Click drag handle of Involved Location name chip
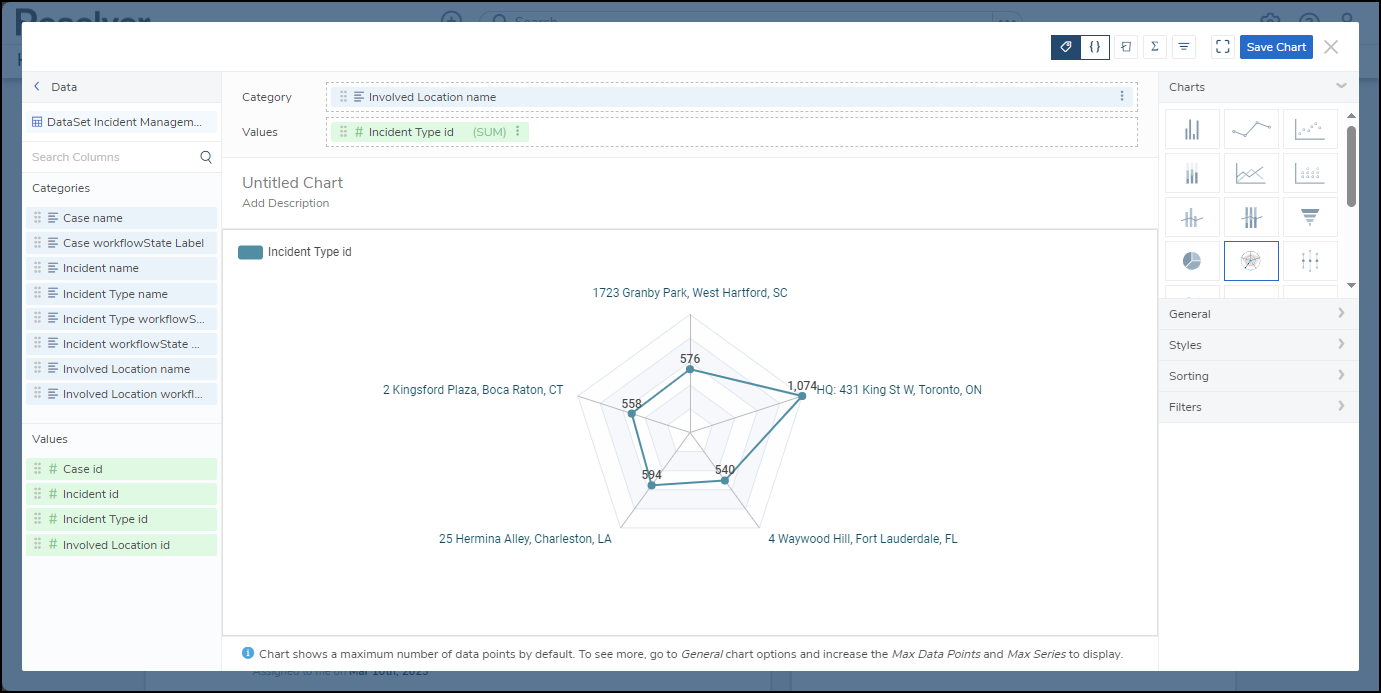The width and height of the screenshot is (1381, 693). coord(343,97)
